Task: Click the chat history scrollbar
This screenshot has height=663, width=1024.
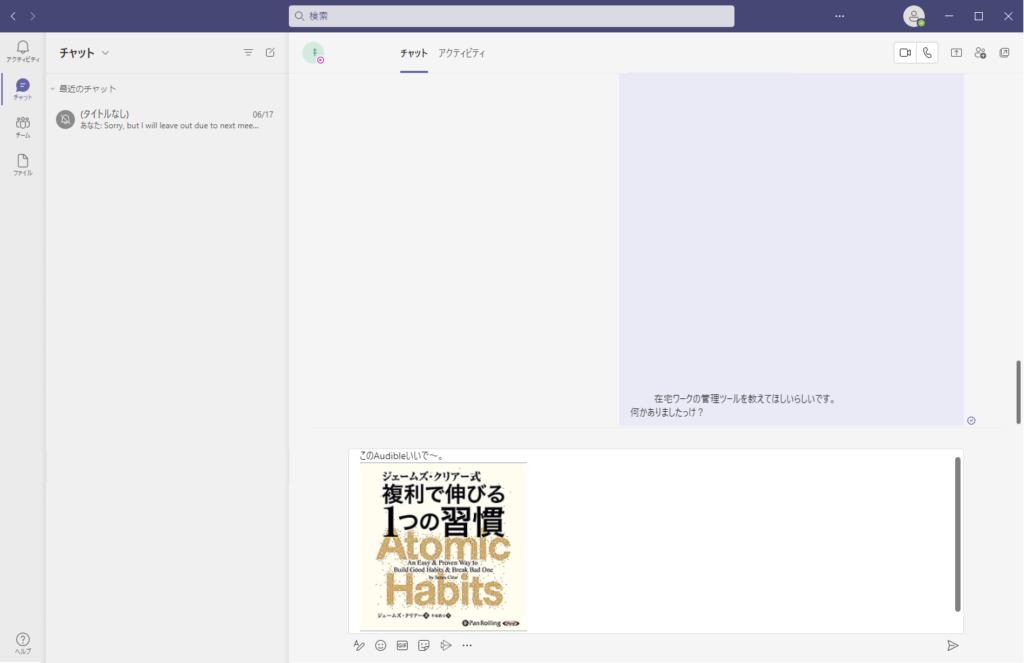Action: coord(1018,392)
